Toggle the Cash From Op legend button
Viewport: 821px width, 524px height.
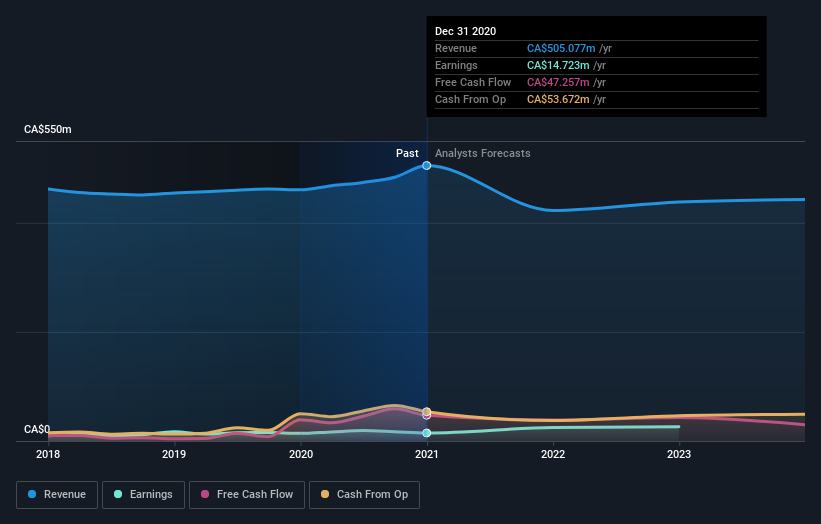click(364, 495)
